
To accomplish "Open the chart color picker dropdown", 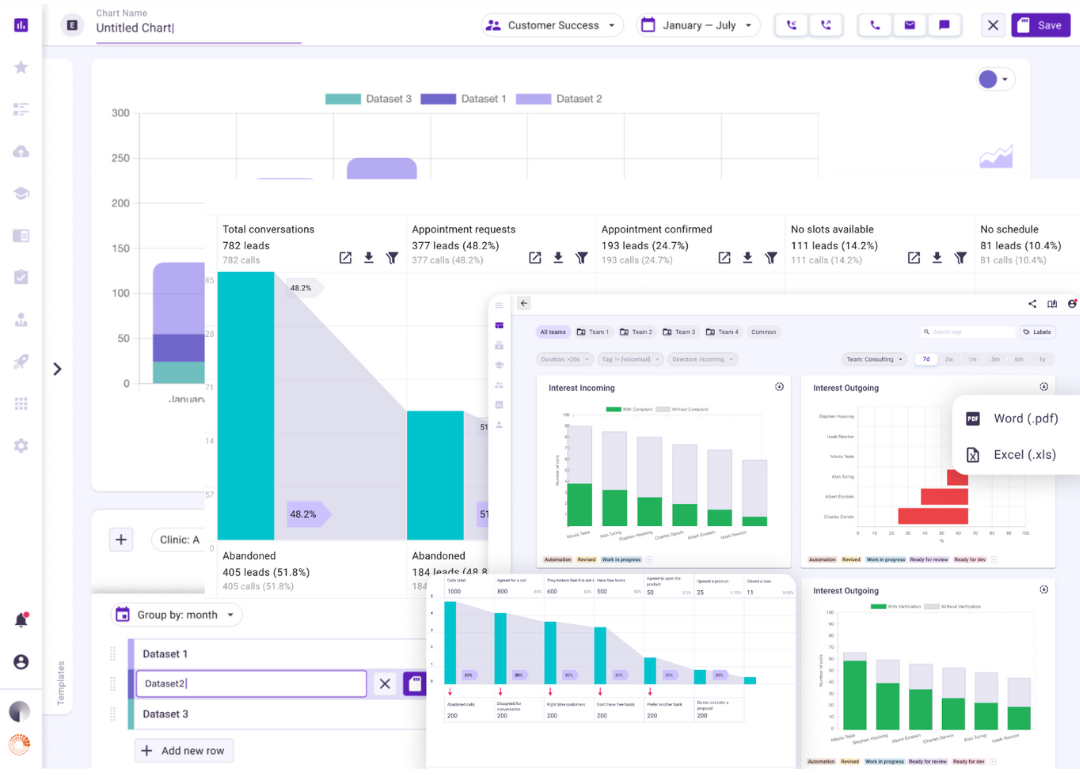I will 994,80.
